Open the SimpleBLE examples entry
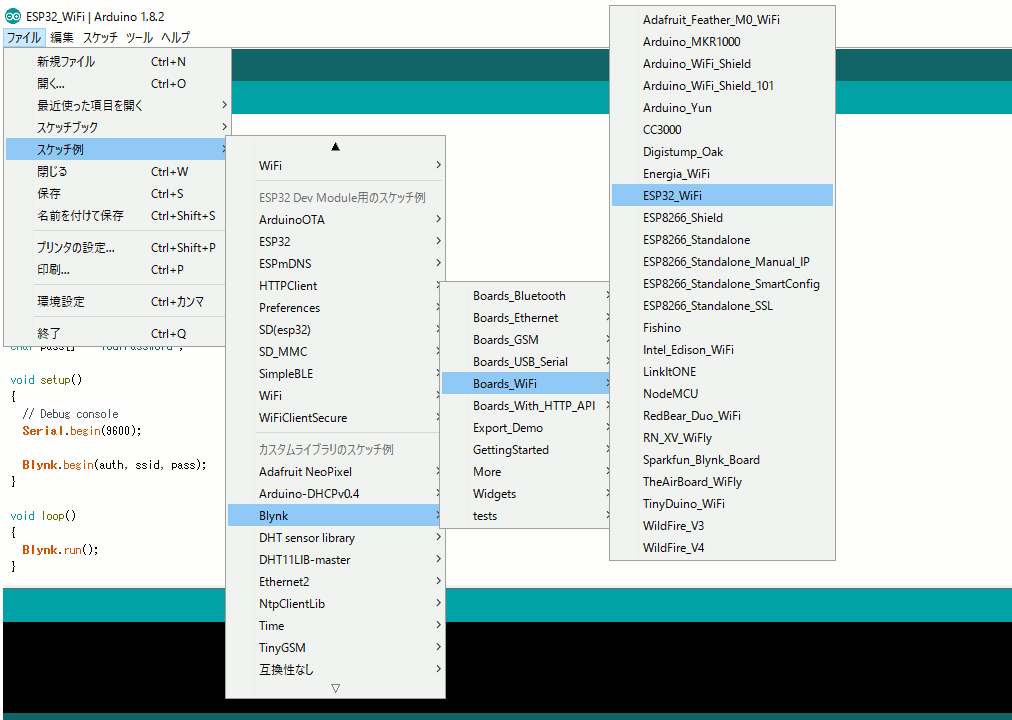Screen dimensions: 1012x720 (x=336, y=374)
